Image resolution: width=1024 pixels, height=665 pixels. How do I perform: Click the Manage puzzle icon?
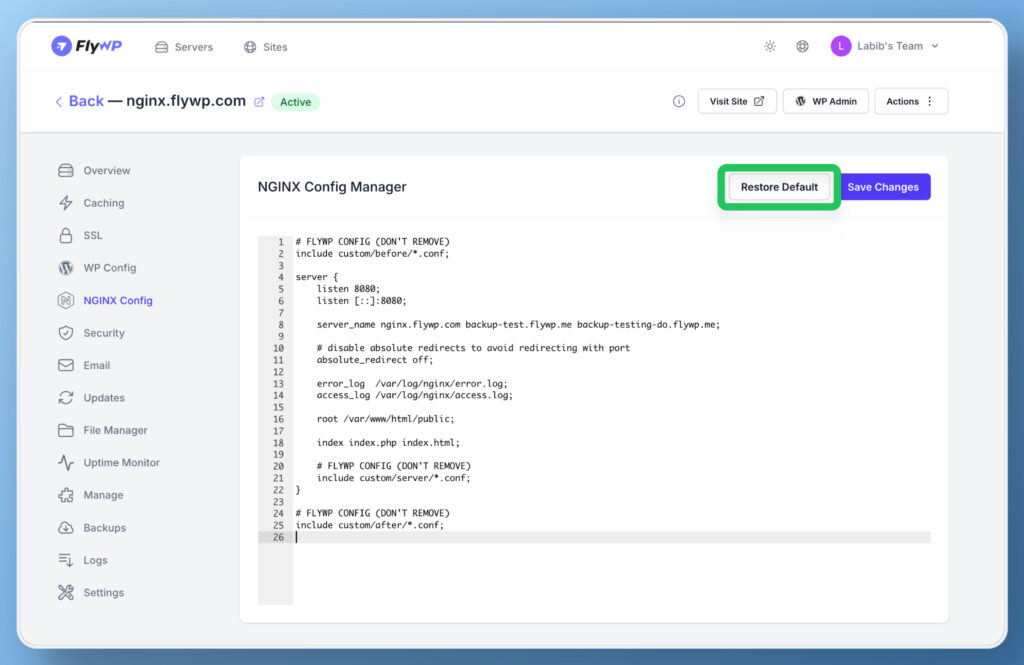[65, 495]
